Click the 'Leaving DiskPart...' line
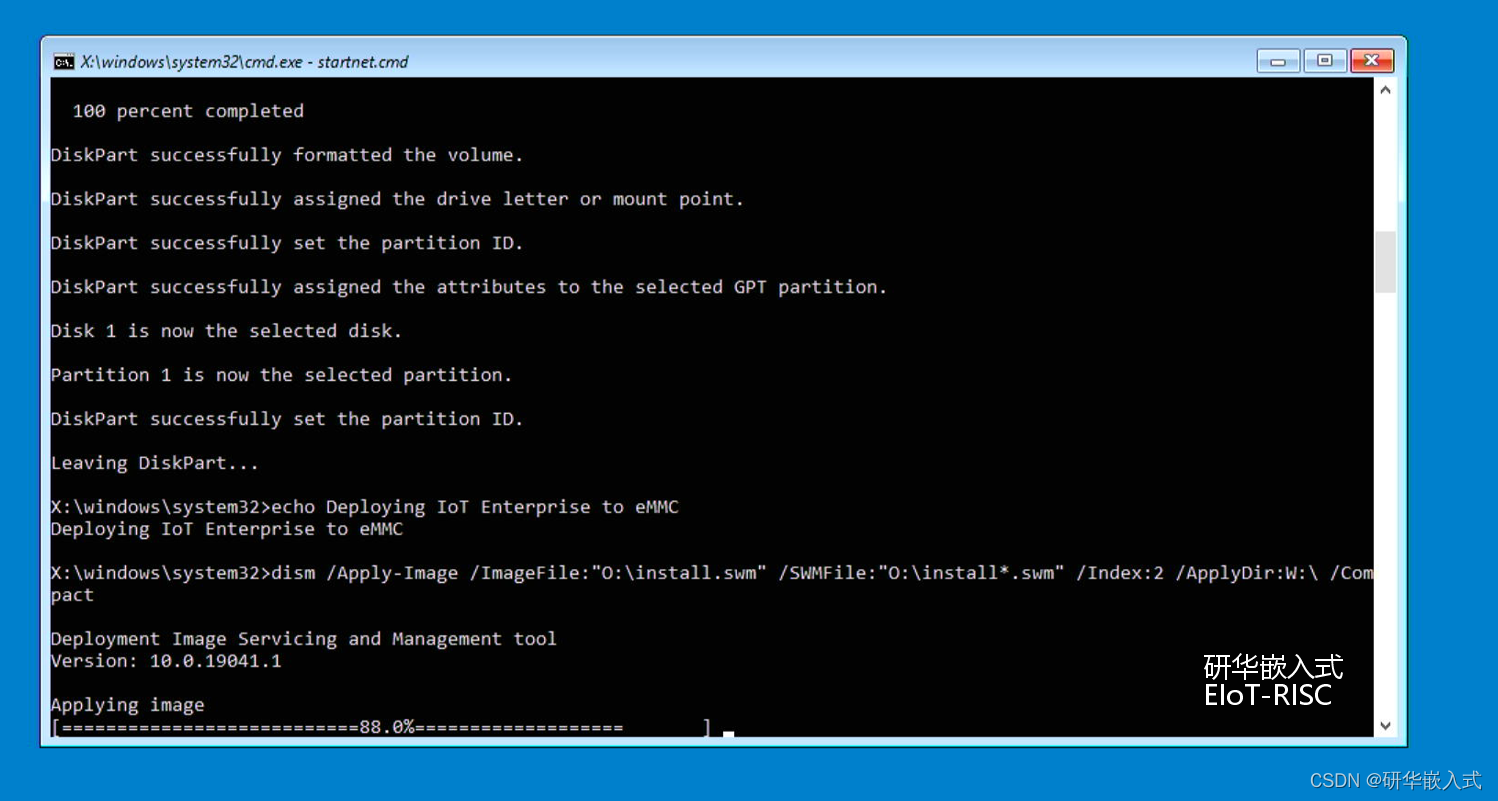 coord(155,463)
